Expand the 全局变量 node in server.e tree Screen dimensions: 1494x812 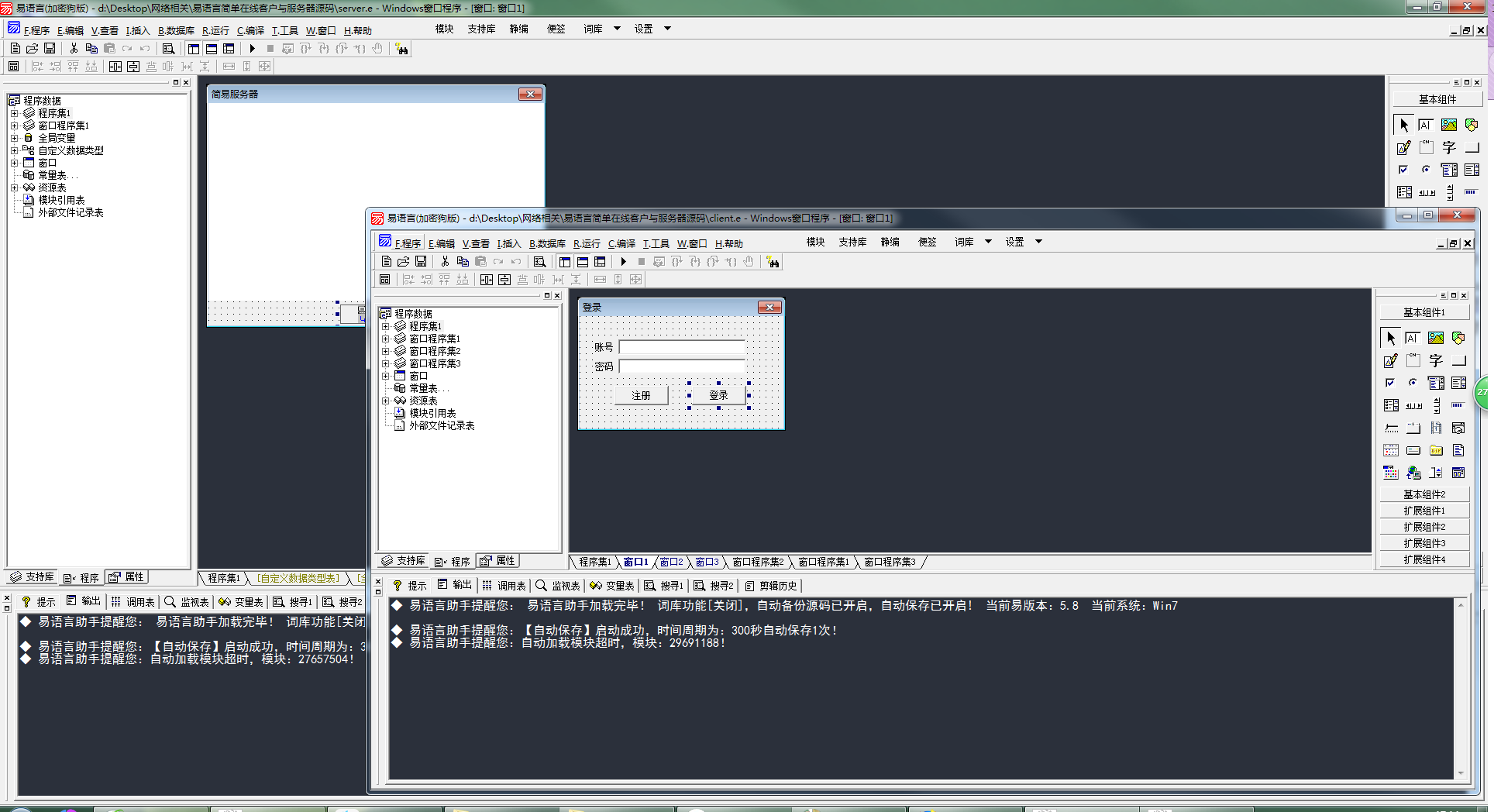[x=14, y=138]
